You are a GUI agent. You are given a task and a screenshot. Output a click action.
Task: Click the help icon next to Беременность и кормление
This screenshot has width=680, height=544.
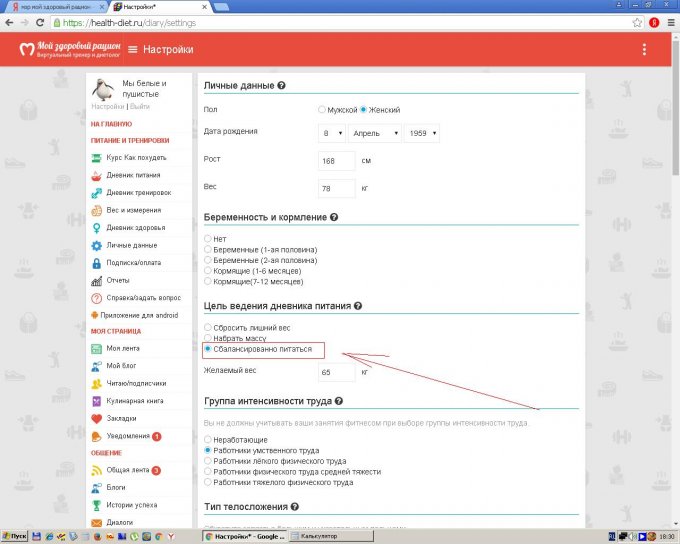334,217
